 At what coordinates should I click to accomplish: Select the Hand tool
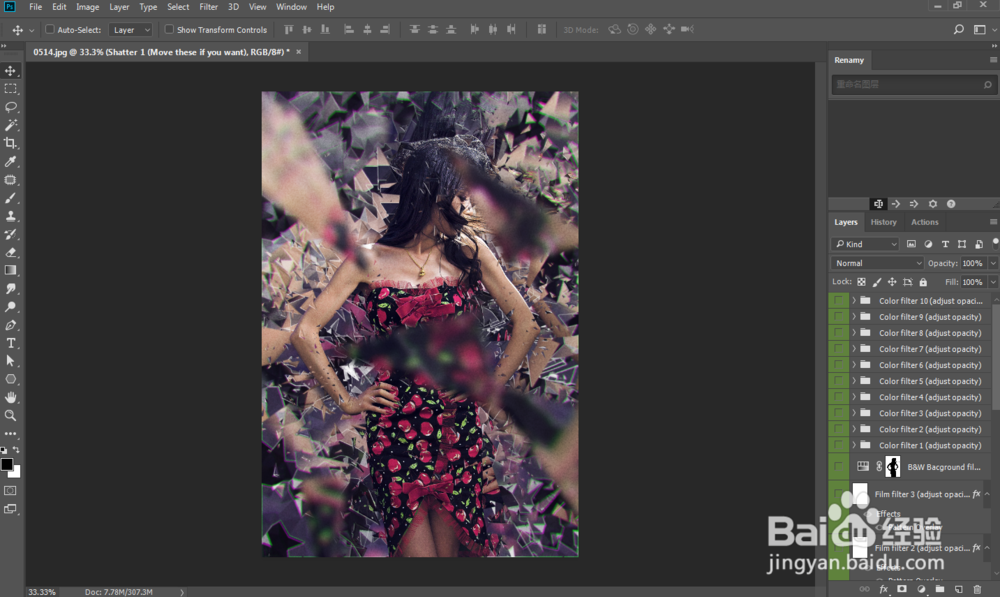pos(11,397)
